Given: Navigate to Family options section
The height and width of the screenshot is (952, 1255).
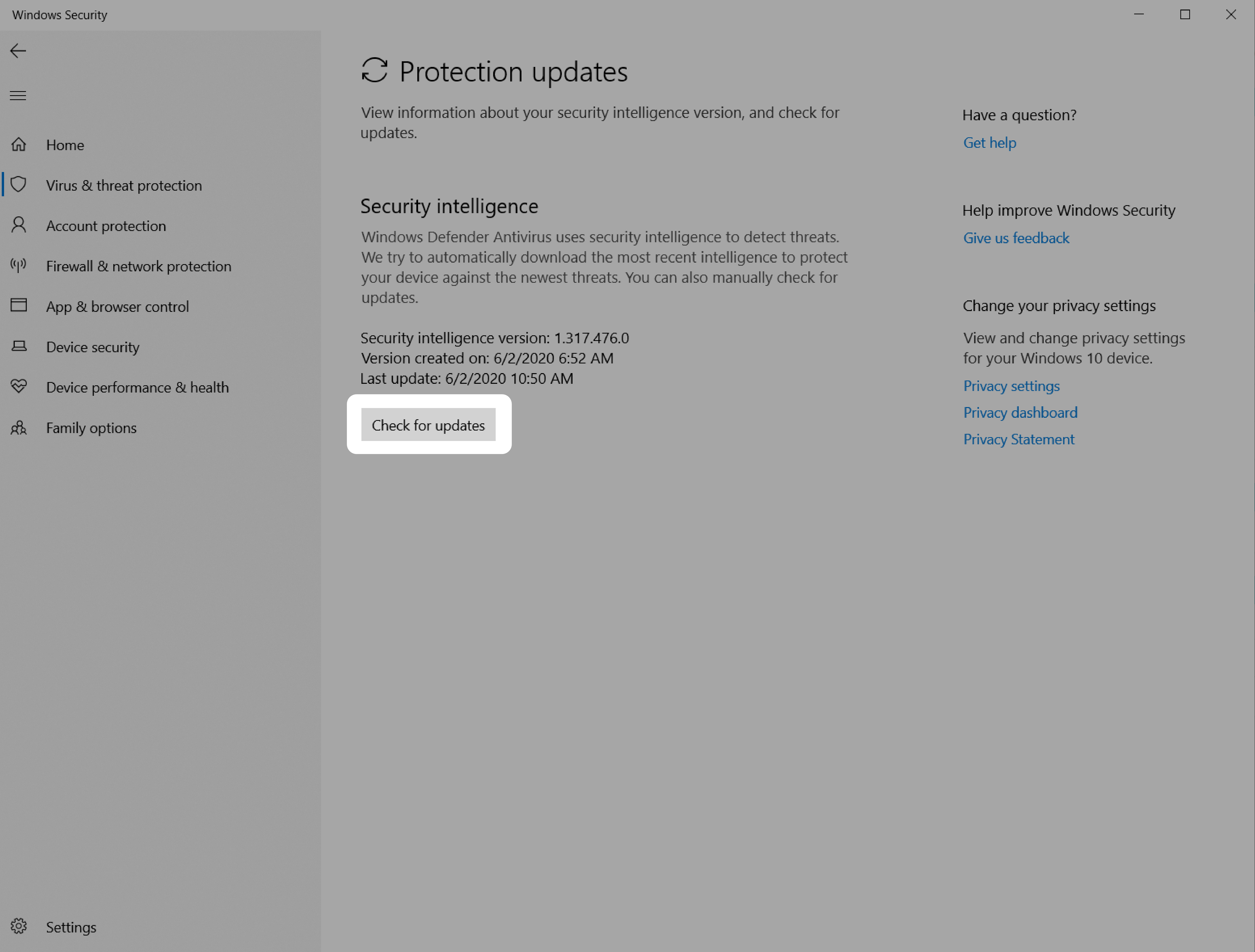Looking at the screenshot, I should coord(91,427).
